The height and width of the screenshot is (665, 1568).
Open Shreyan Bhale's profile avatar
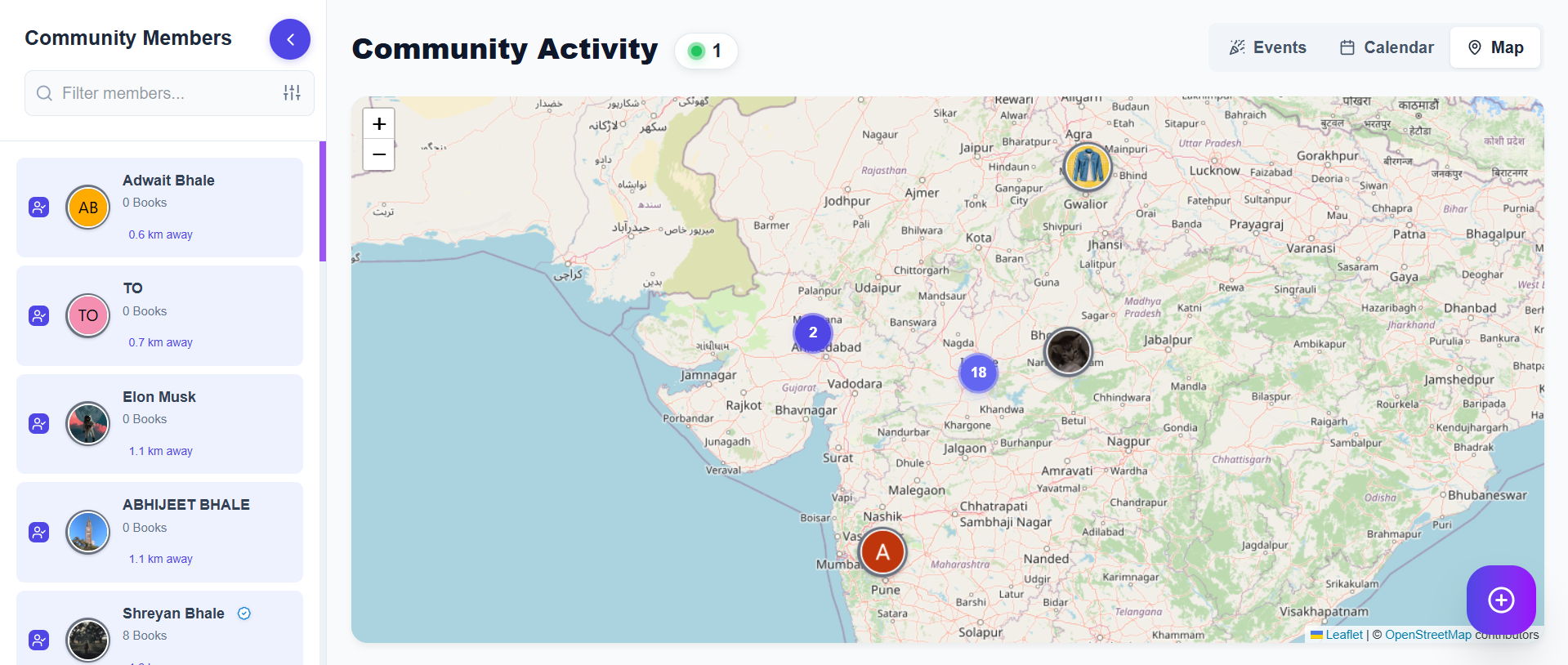coord(88,640)
